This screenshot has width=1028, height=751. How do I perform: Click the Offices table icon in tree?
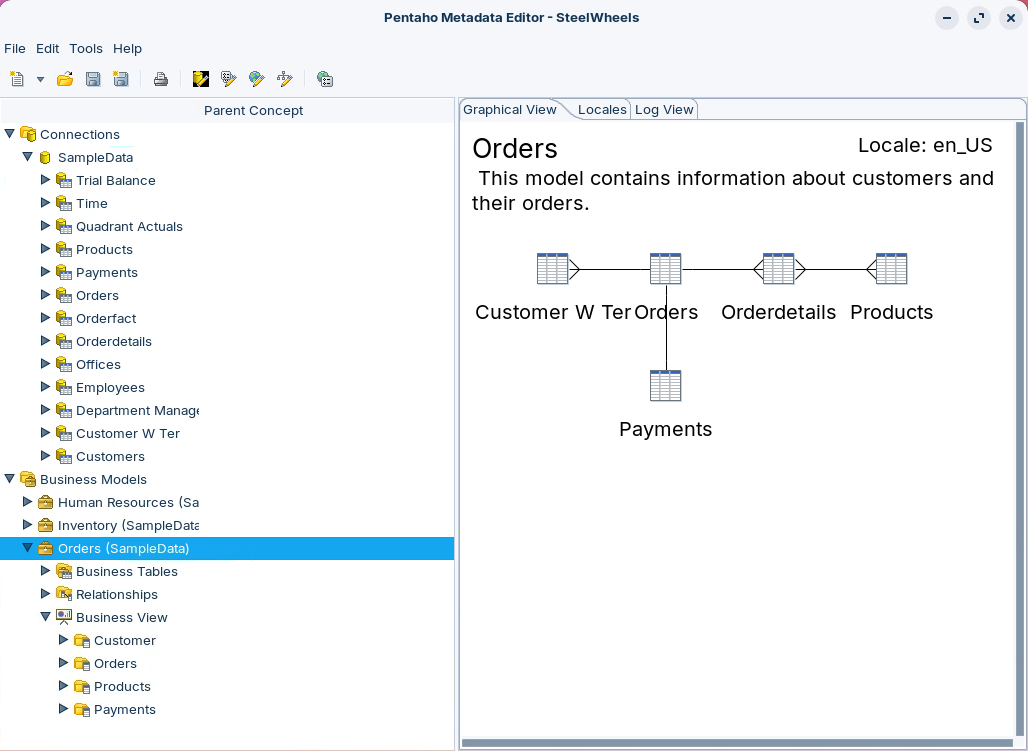(64, 364)
